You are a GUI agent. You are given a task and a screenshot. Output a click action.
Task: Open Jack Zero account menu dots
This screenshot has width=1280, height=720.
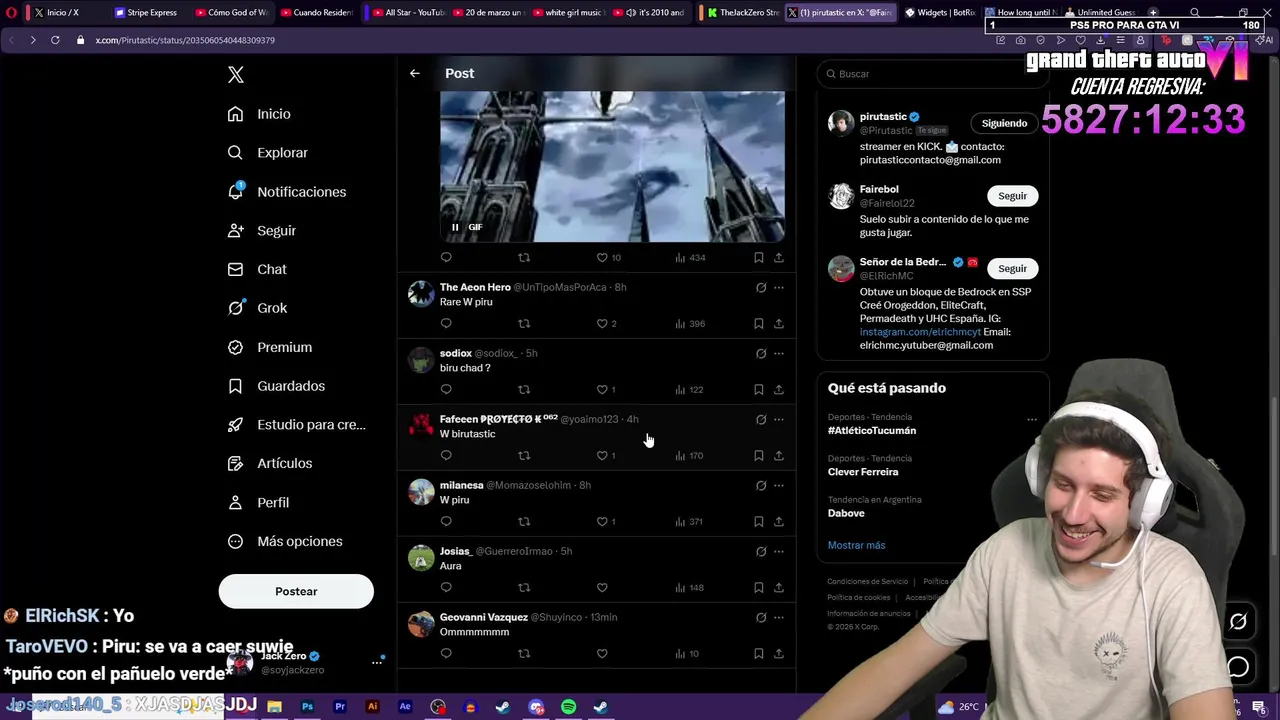377,662
